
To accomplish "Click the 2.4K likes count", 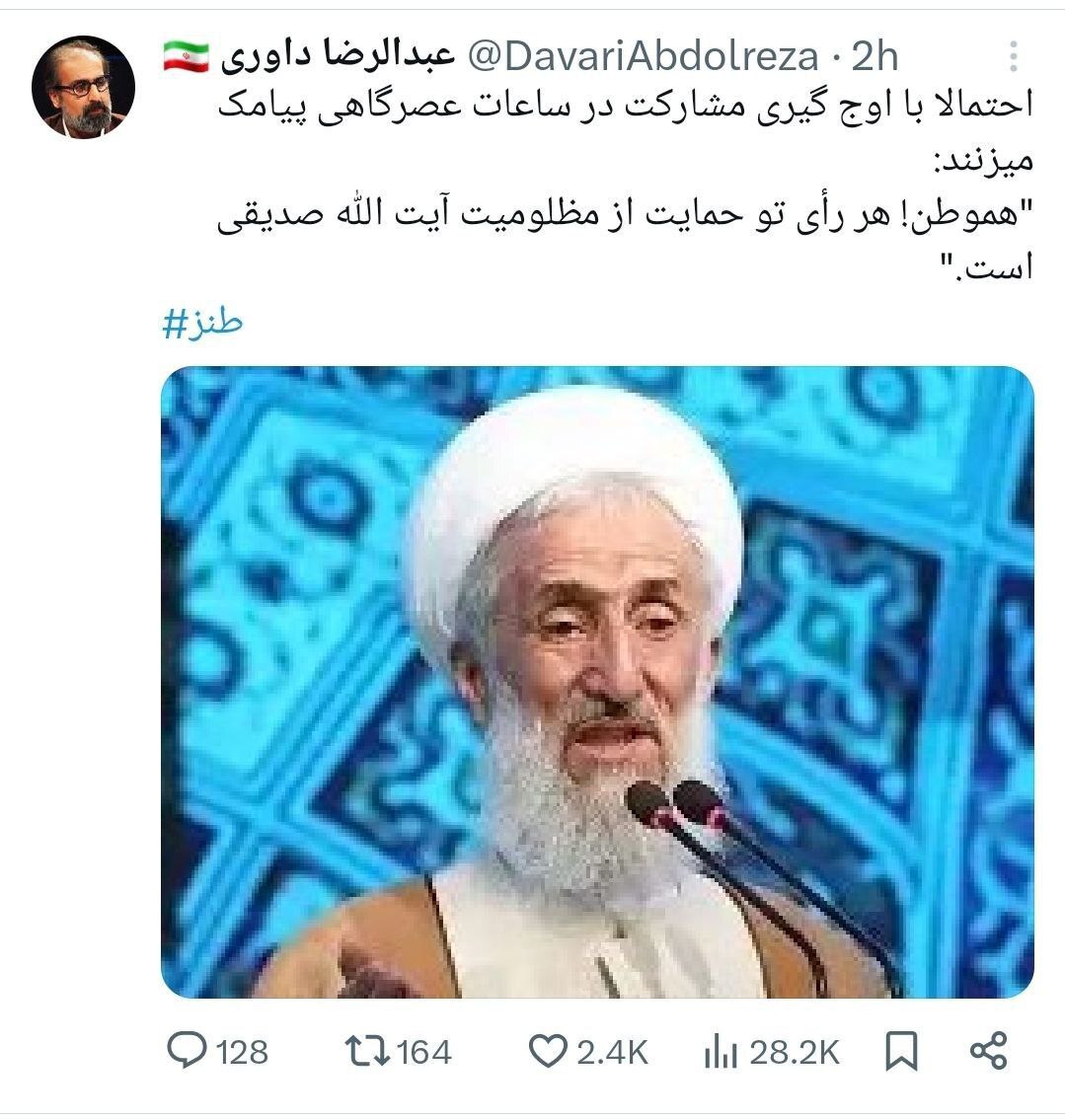I will point(612,1052).
